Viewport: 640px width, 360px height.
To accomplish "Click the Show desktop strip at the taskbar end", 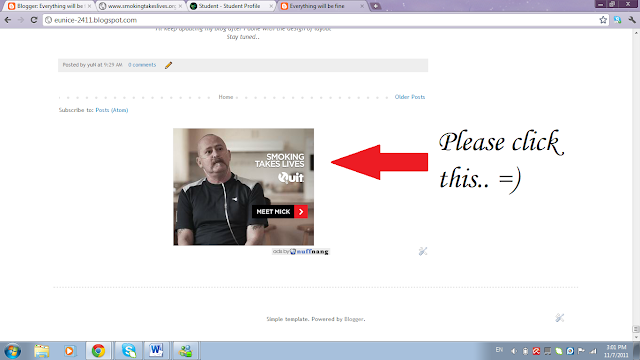I will [636, 351].
